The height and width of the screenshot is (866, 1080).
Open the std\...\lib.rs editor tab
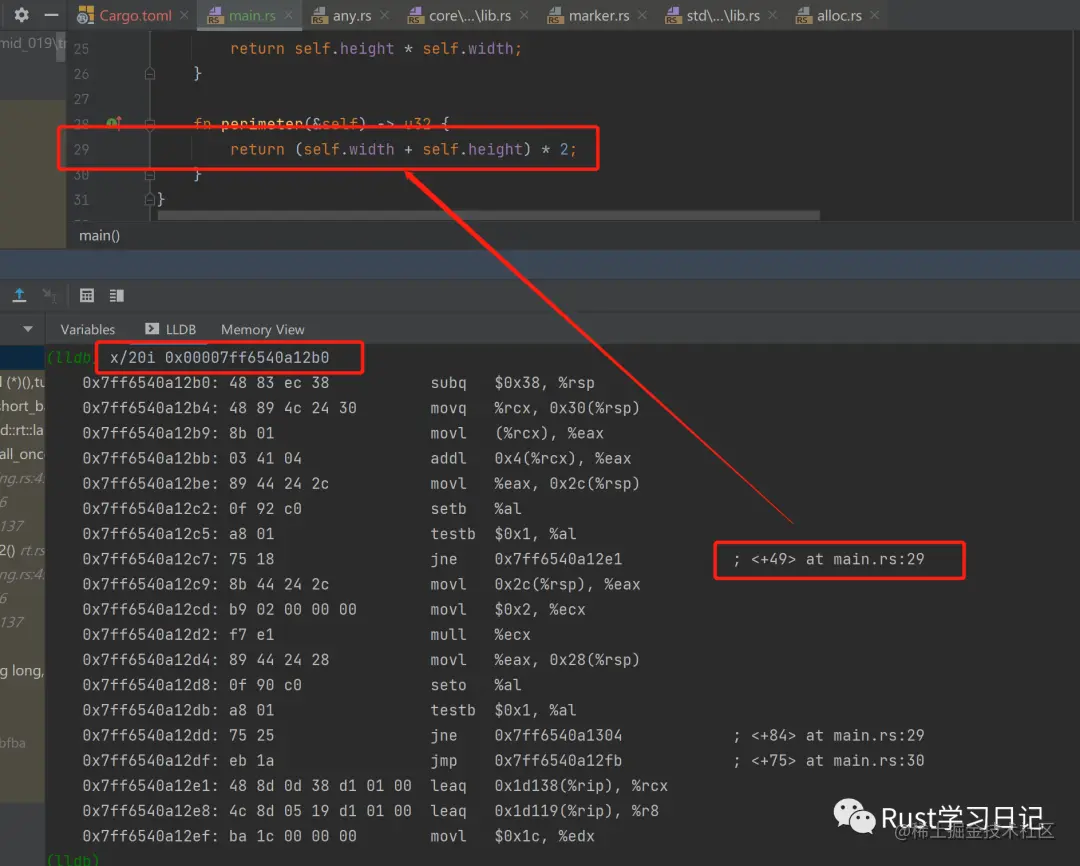coord(723,15)
